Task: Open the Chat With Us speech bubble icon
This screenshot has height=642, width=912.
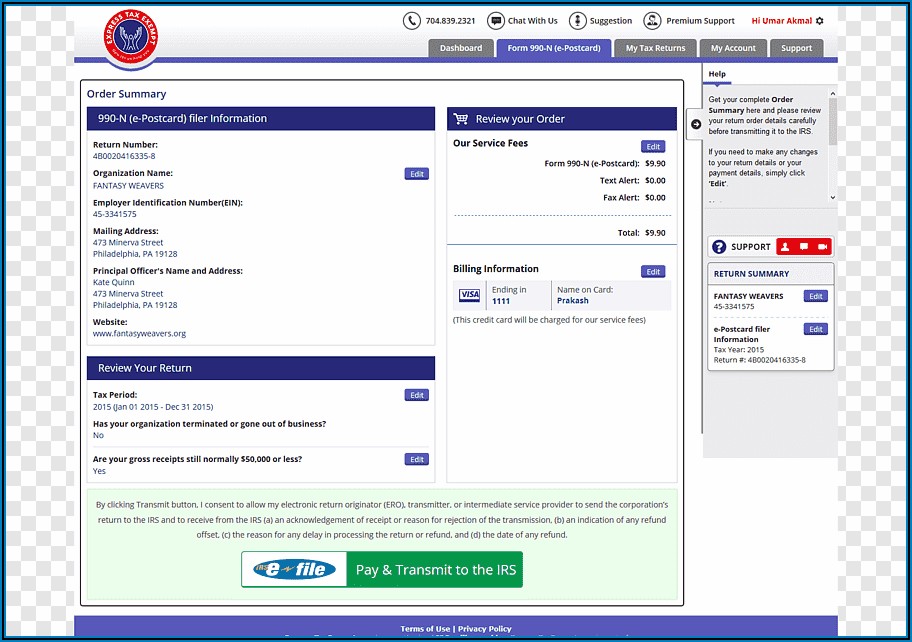Action: pyautogui.click(x=496, y=21)
